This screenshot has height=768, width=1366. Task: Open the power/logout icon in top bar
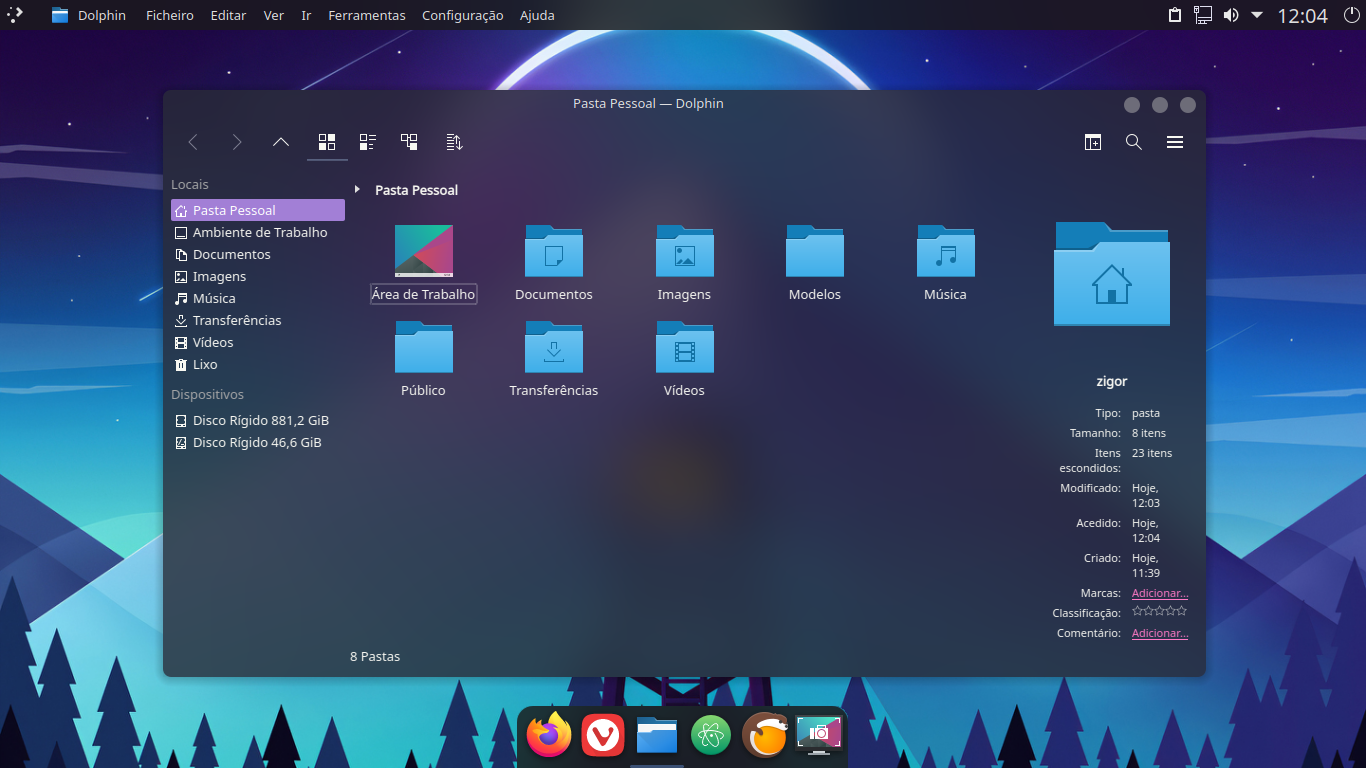tap(1351, 15)
